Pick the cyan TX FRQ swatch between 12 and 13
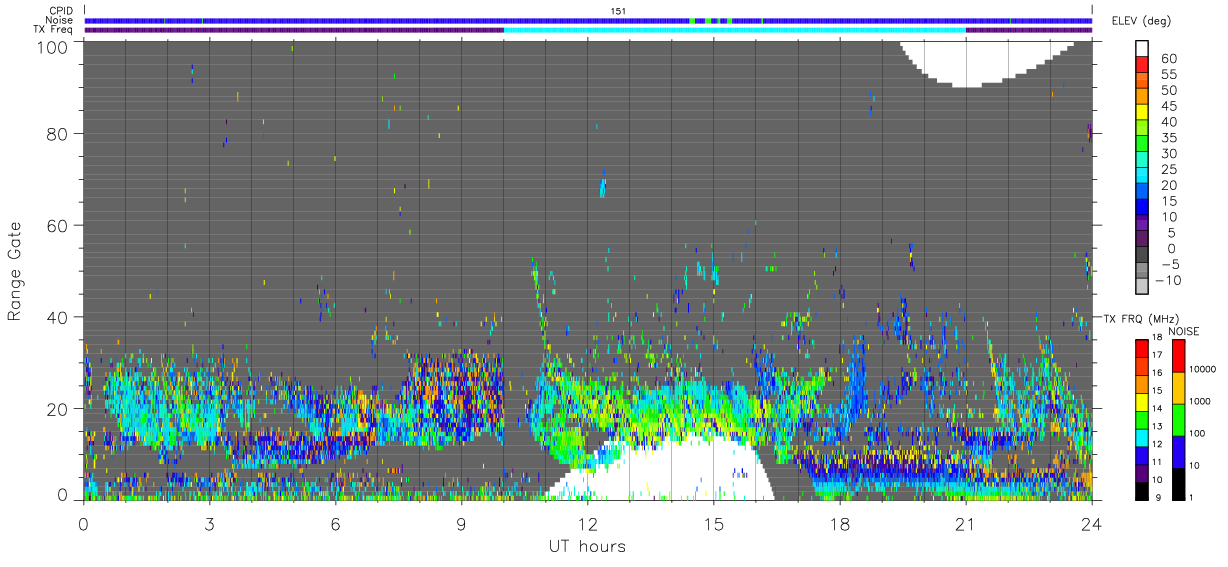1228x567 pixels. 1142,437
